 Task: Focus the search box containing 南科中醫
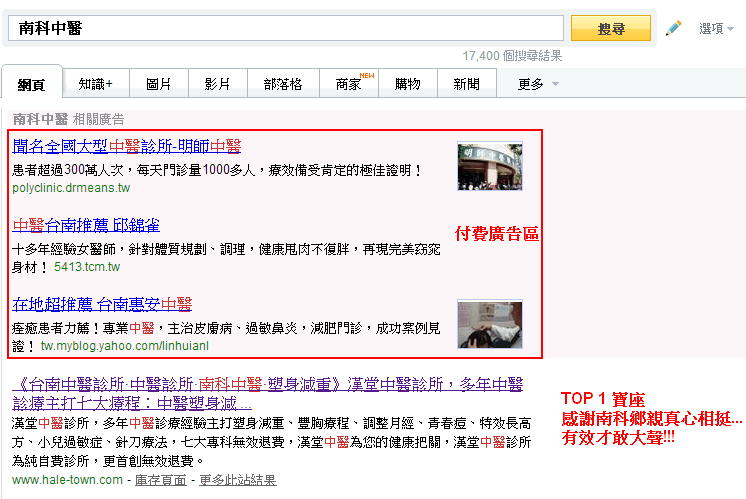(x=288, y=28)
